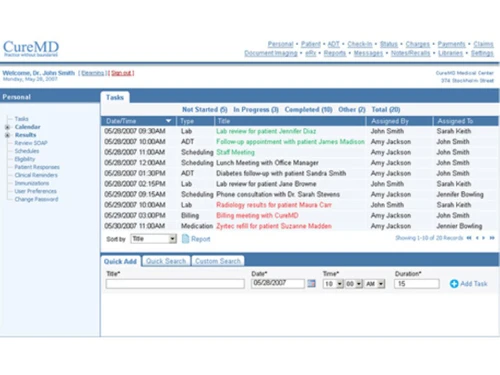Image resolution: width=500 pixels, height=375 pixels.
Task: Switch to the Custom Search tab
Action: [218, 261]
